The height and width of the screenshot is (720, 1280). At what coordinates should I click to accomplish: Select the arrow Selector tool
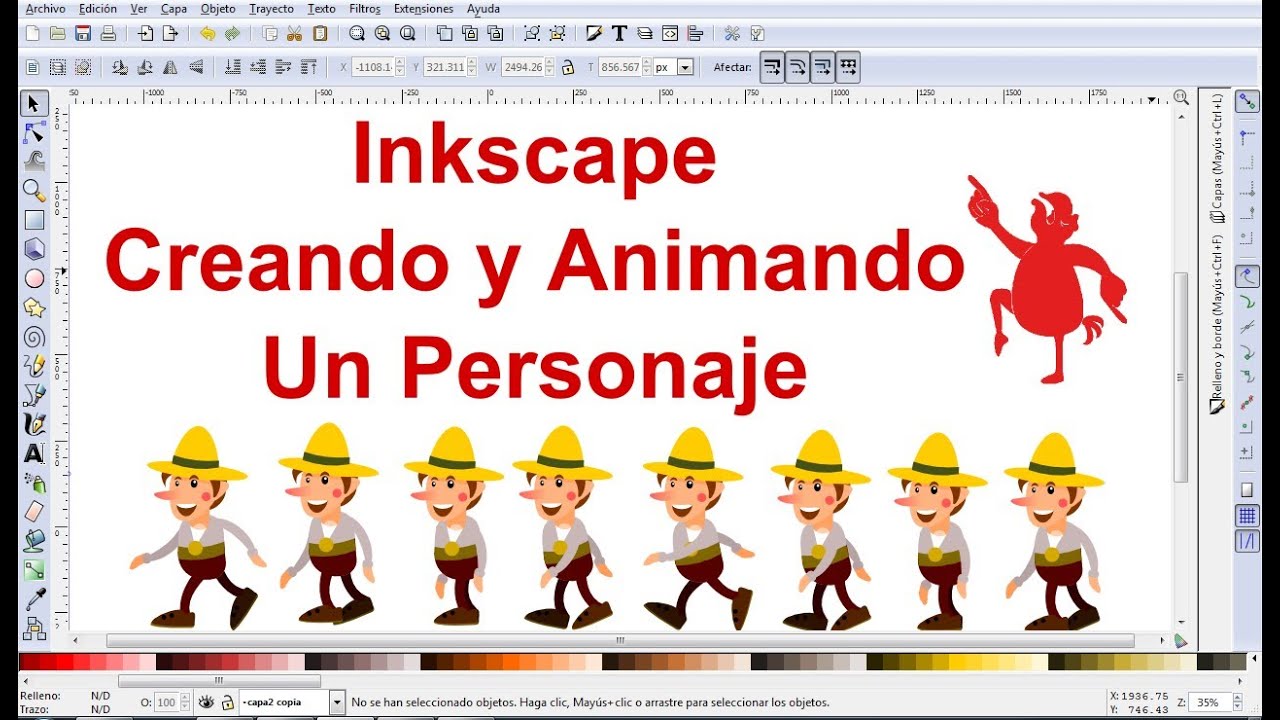(34, 104)
